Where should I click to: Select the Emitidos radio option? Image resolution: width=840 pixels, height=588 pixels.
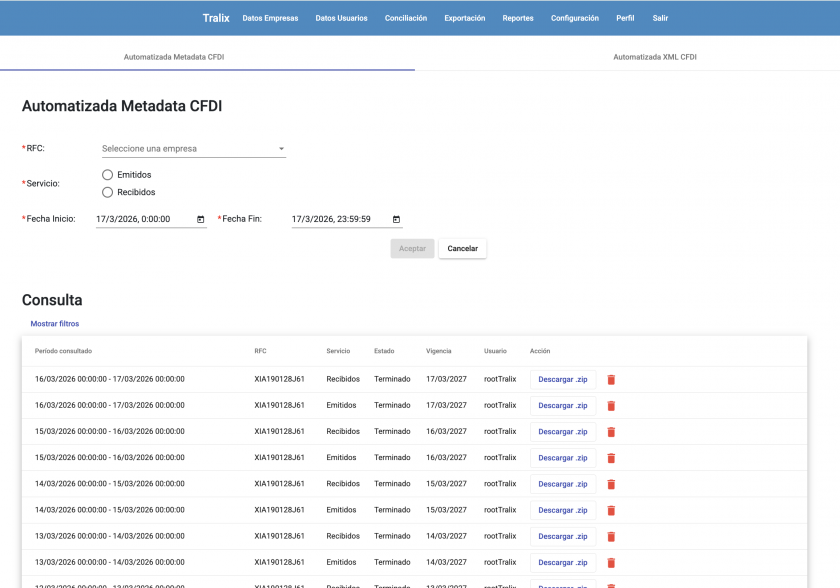tap(108, 175)
